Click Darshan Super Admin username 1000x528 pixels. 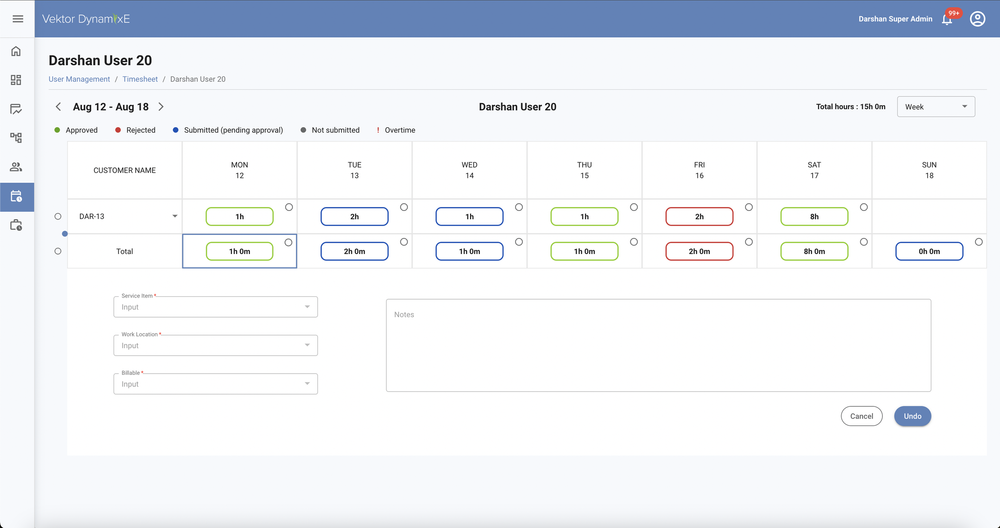point(895,19)
